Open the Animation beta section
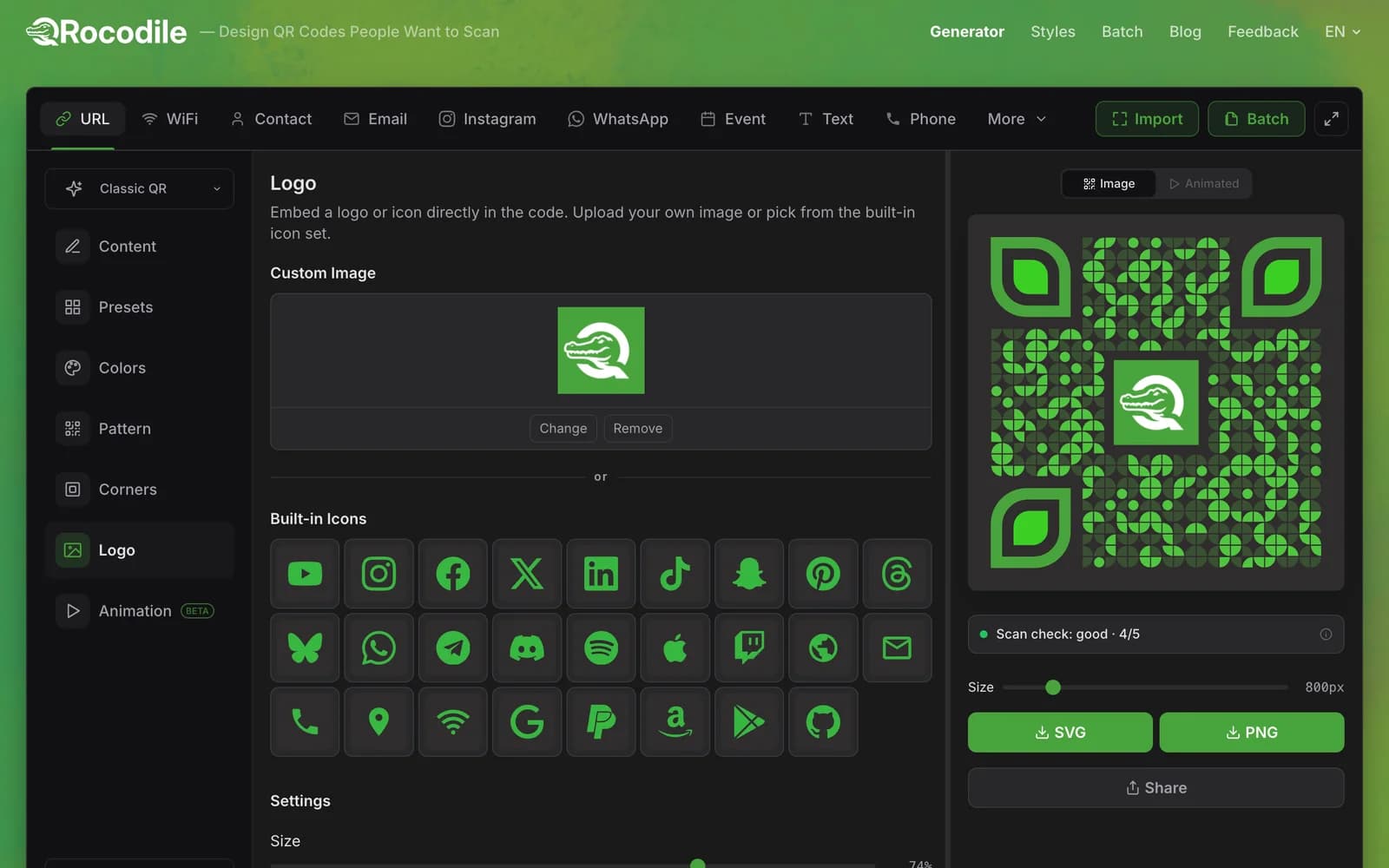Image resolution: width=1389 pixels, height=868 pixels. (139, 611)
